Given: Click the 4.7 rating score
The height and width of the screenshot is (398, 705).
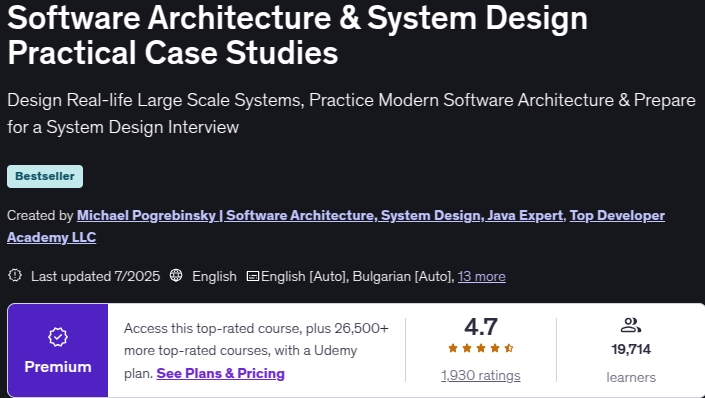Looking at the screenshot, I should coord(481,327).
